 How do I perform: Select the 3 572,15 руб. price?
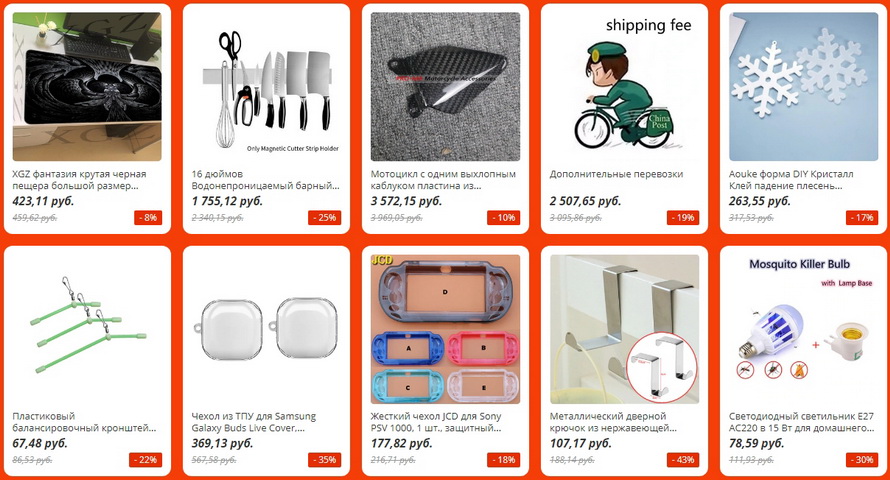pyautogui.click(x=406, y=201)
